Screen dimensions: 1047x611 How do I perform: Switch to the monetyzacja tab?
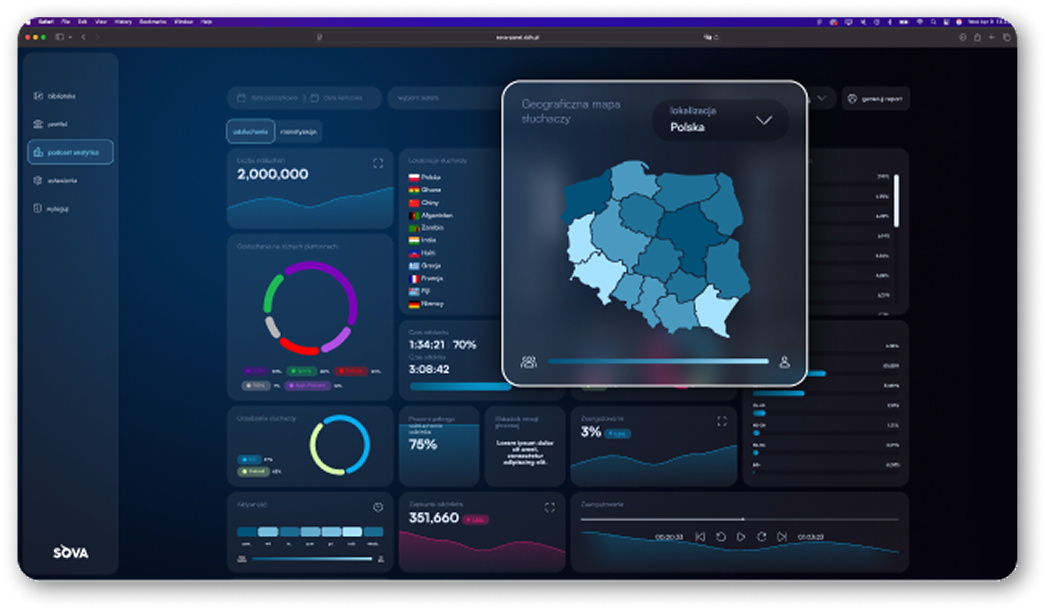point(299,131)
